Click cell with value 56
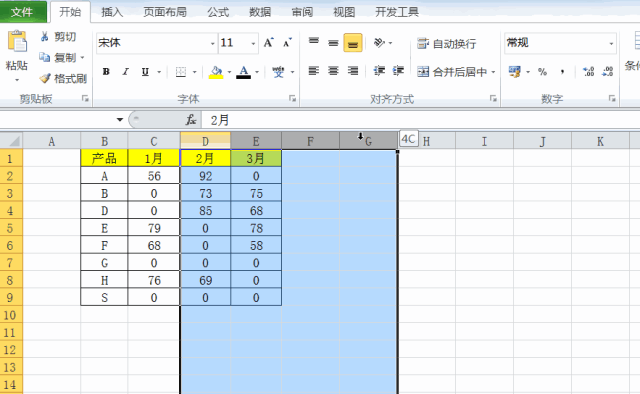 tap(154, 176)
